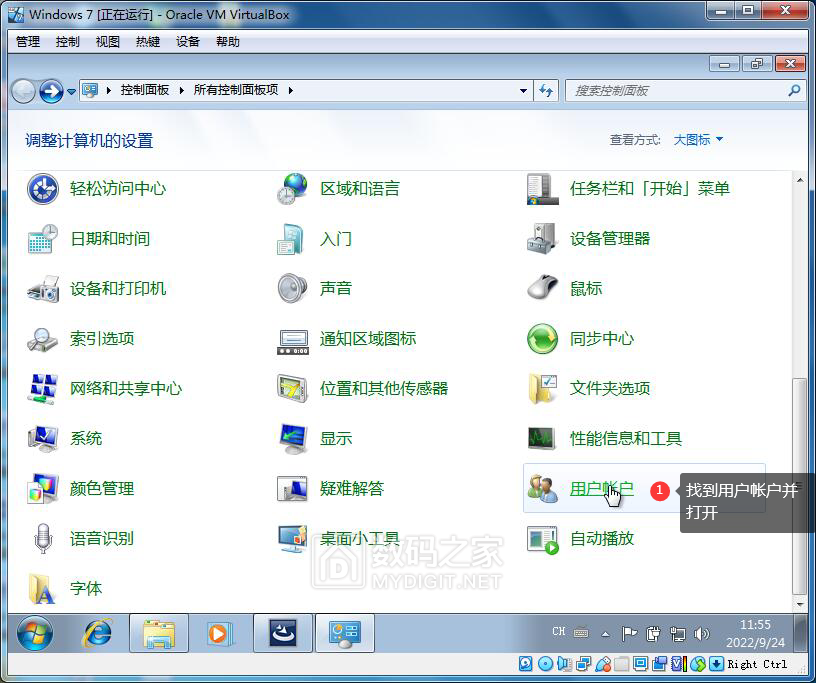Open the 声音 speaker icon
Viewport: 816px width, 683px height.
pyautogui.click(x=292, y=288)
